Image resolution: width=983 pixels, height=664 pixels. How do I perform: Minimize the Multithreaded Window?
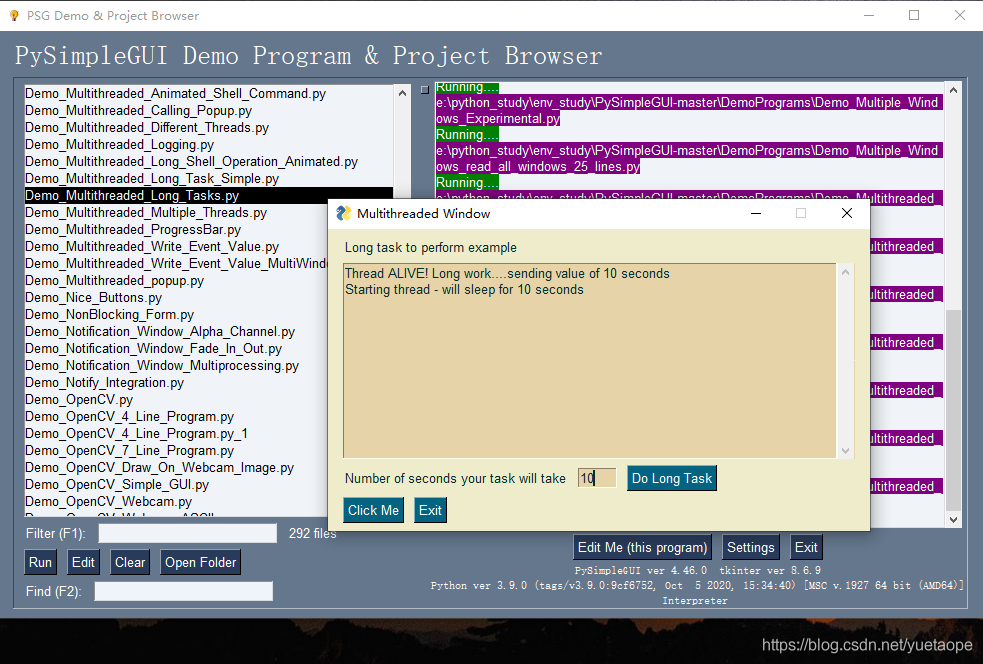tap(756, 213)
